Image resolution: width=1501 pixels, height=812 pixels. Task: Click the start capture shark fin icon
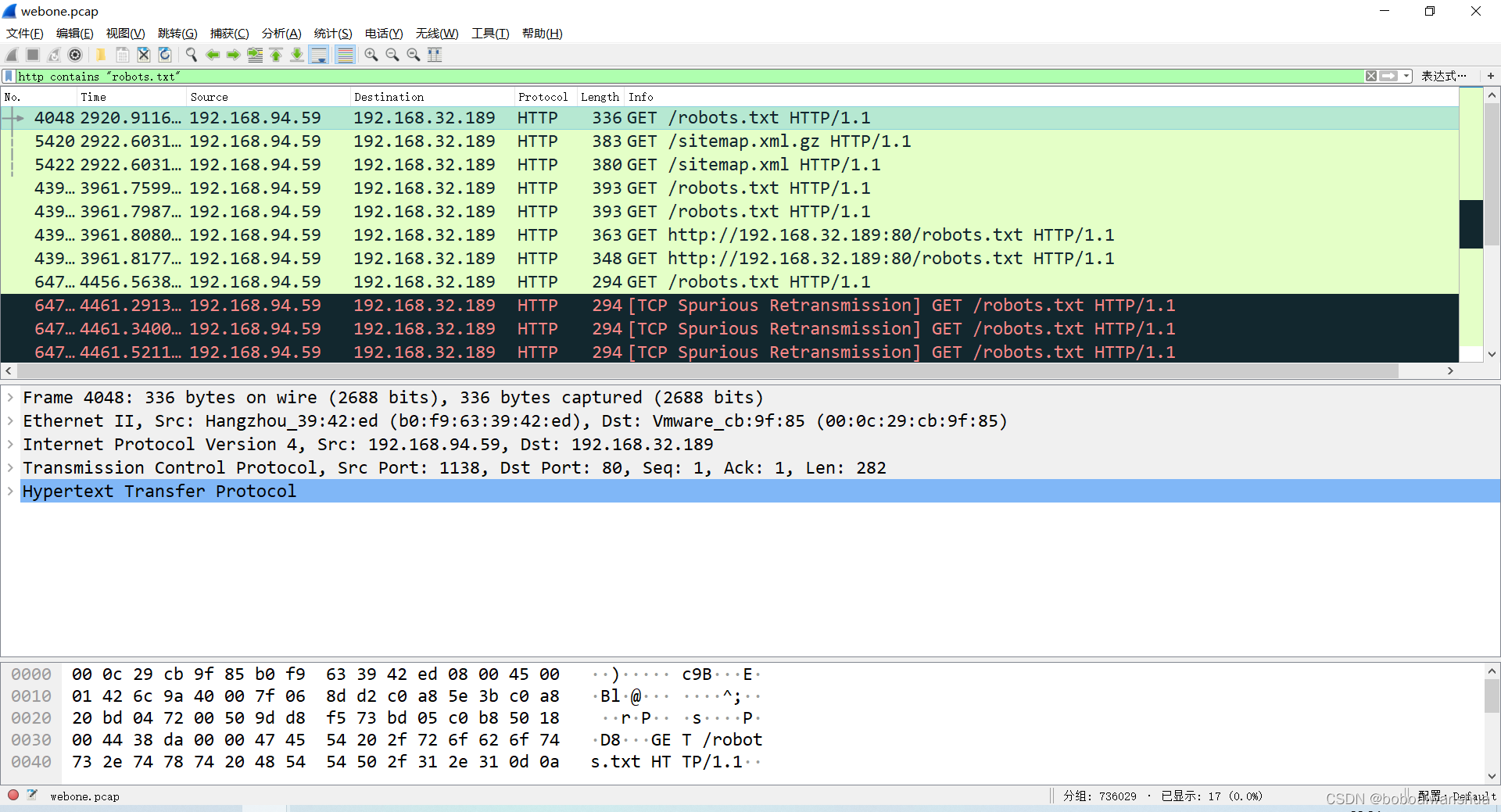tap(12, 55)
